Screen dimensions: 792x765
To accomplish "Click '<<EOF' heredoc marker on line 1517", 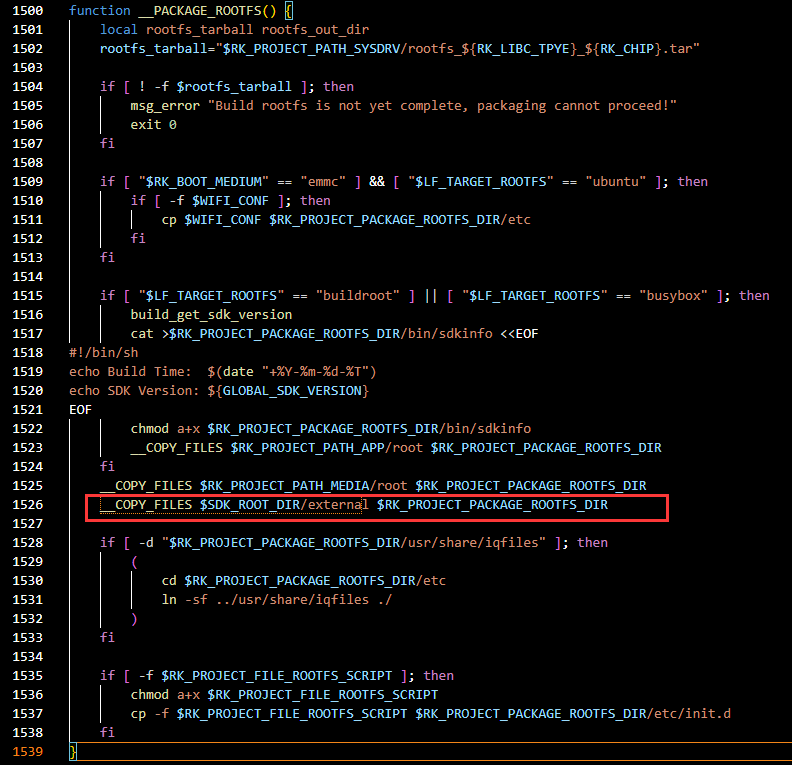I will tap(519, 334).
